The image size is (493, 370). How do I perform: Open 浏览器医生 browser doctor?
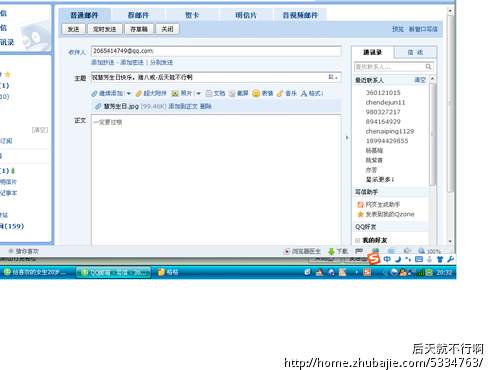(x=302, y=251)
